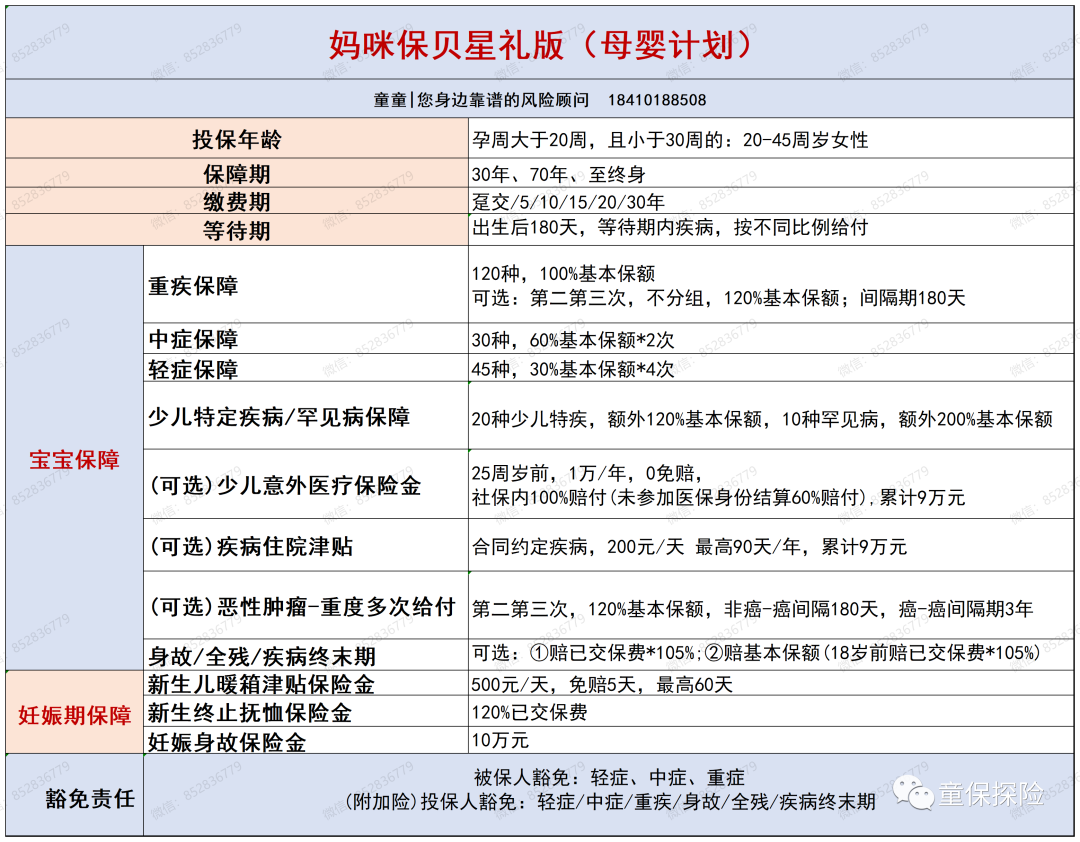Screen dimensions: 1080x842
Task: Select the '新生儿暖箱津贴保险金' label
Action: [306, 683]
